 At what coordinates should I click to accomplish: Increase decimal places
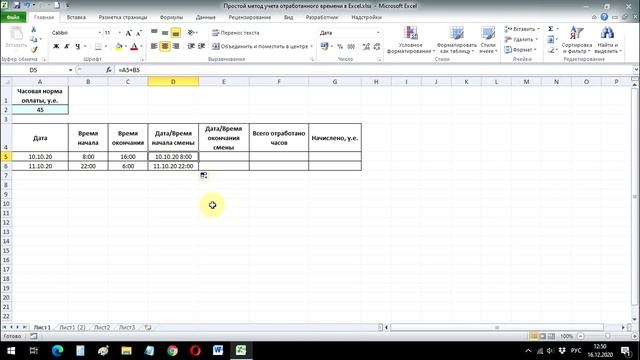click(366, 47)
